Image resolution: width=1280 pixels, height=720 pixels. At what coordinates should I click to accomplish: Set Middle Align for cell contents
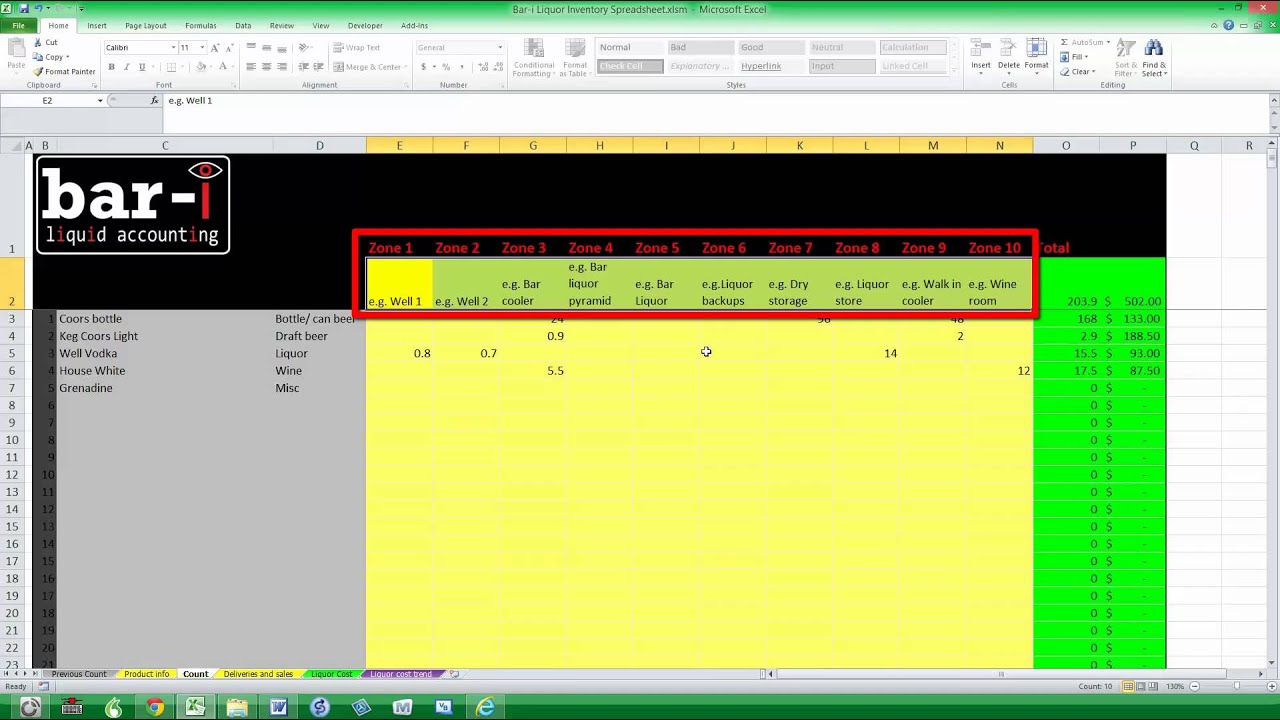tap(267, 48)
